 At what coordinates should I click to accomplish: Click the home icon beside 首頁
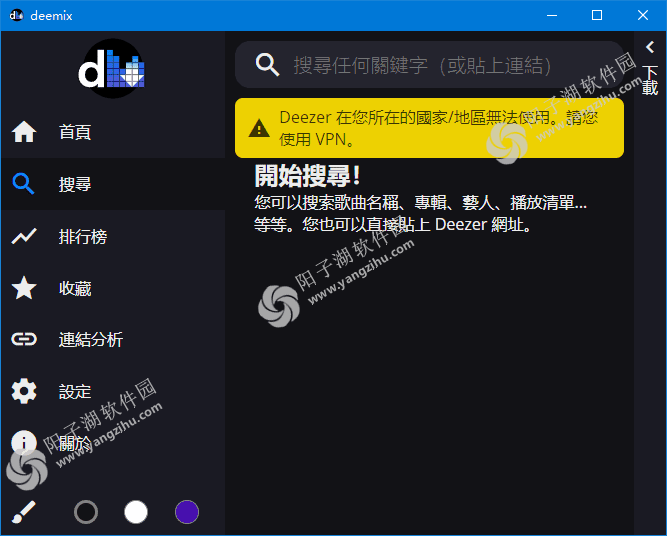24,132
